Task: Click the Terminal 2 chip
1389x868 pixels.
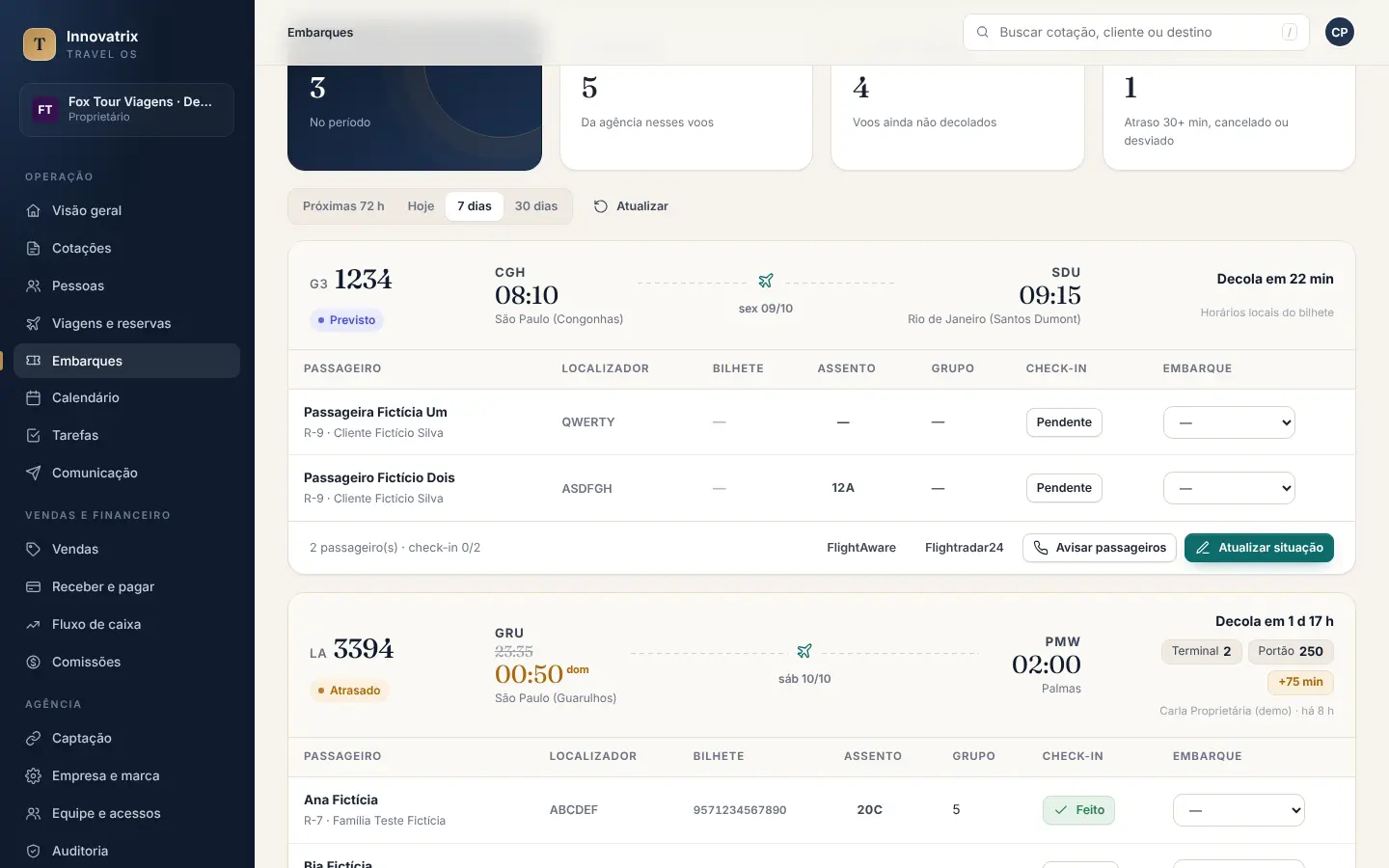Action: (x=1201, y=651)
